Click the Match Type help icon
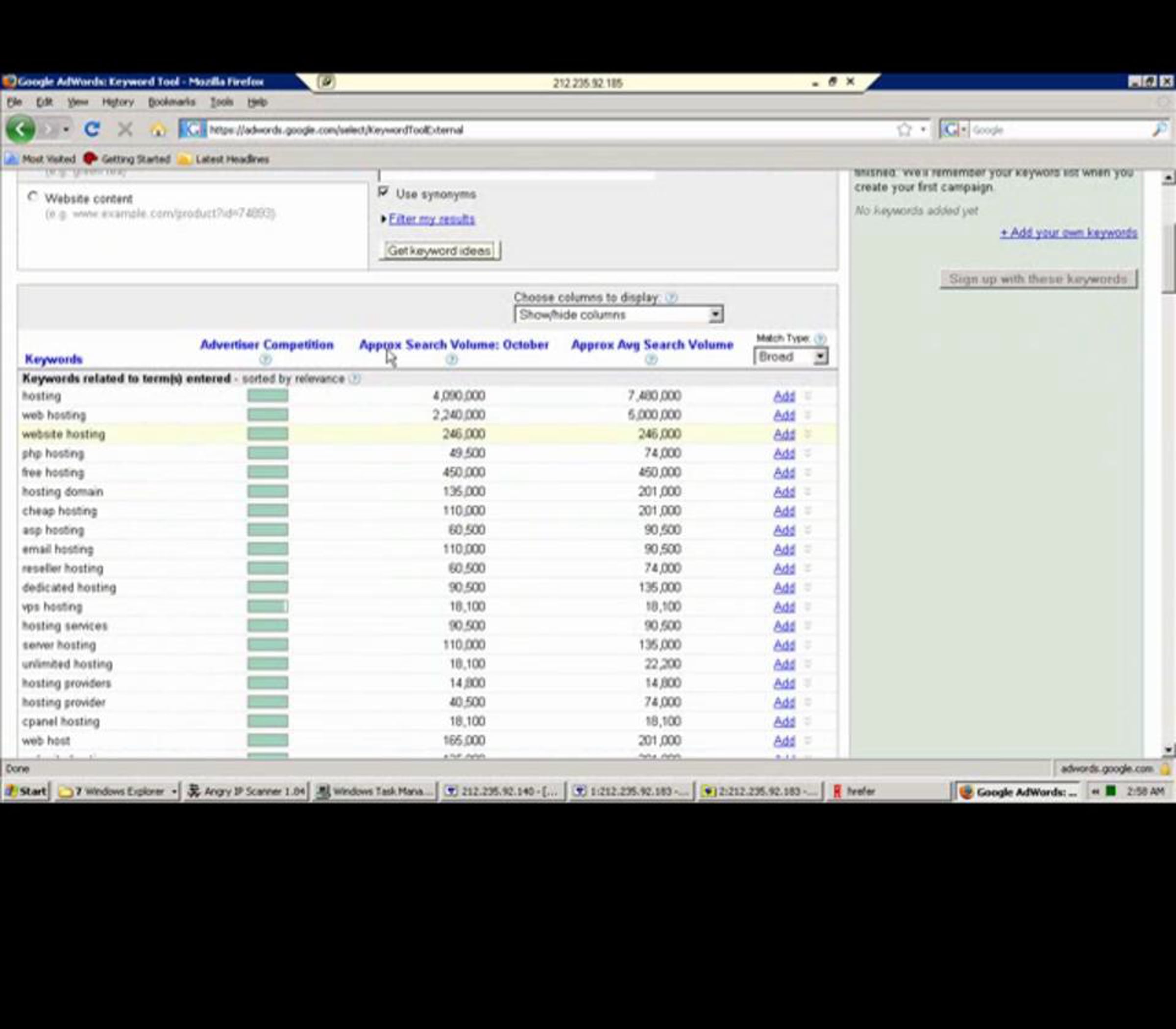This screenshot has height=1029, width=1176. click(x=820, y=338)
